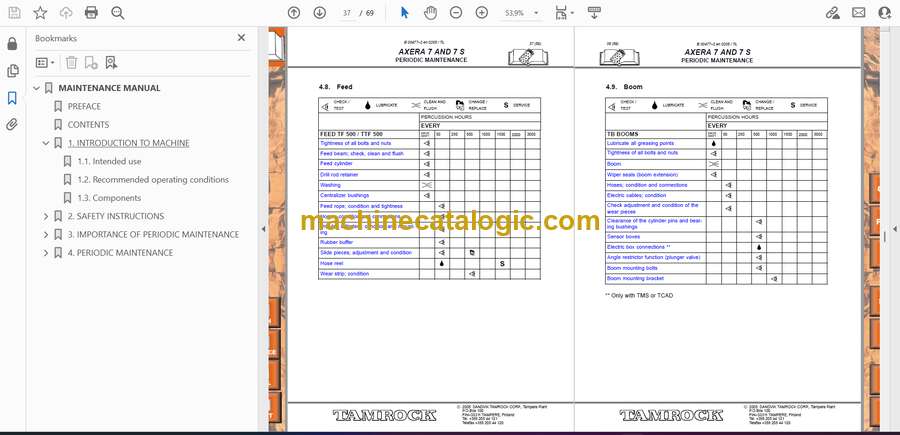Click 'Centralizer bushings' link

click(343, 195)
